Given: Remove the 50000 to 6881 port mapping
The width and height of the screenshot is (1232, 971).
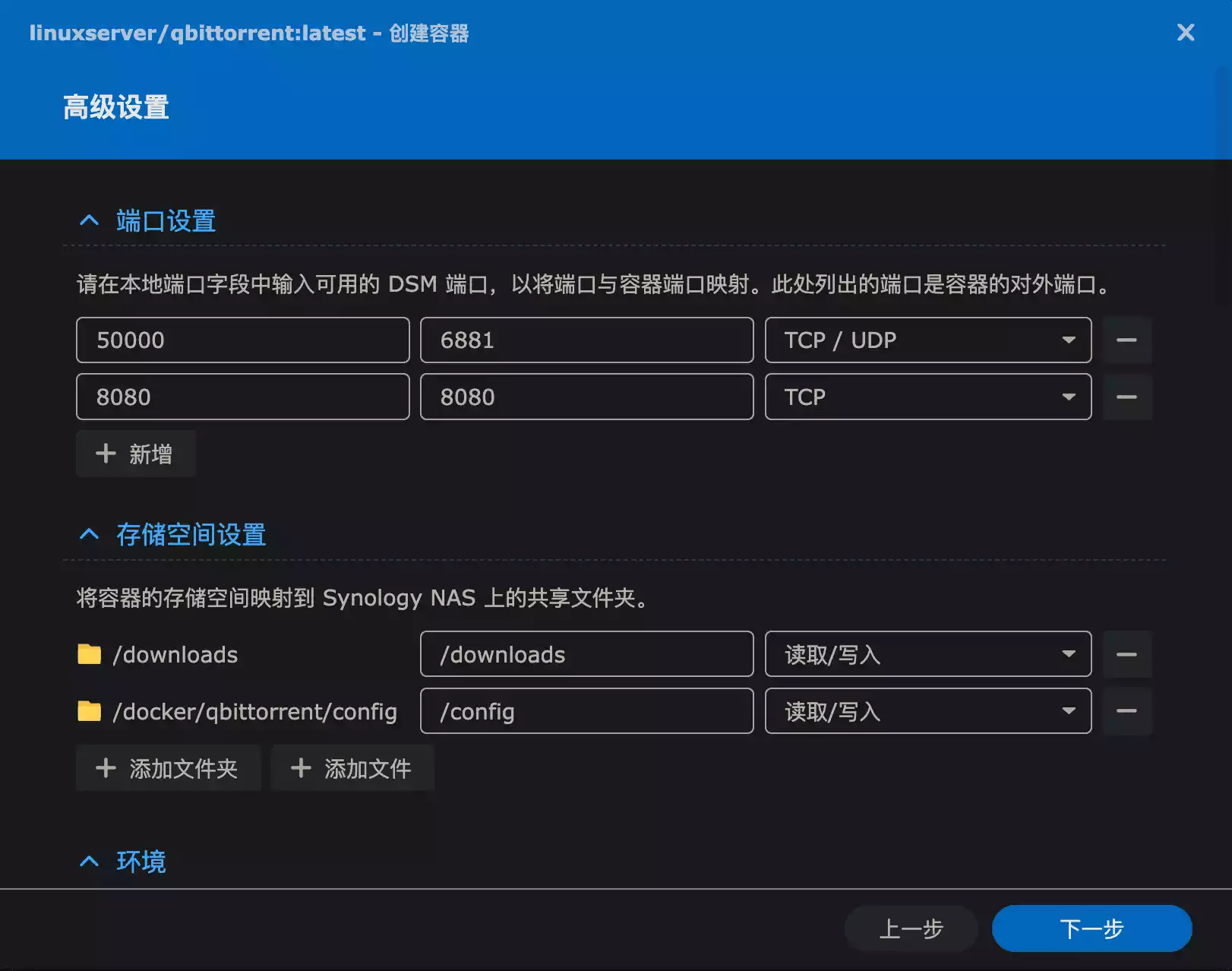Looking at the screenshot, I should pos(1126,340).
